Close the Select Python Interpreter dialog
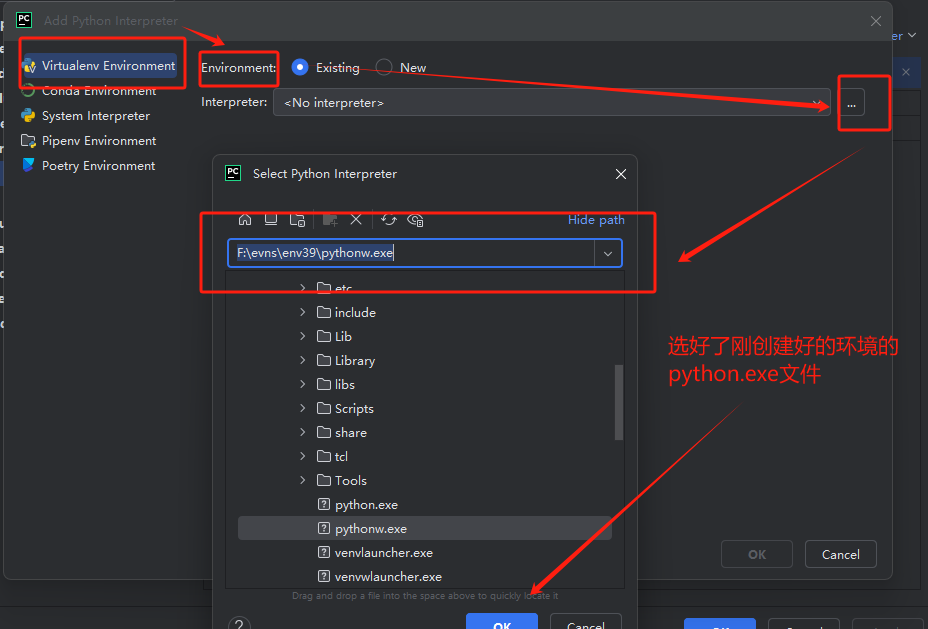 620,174
